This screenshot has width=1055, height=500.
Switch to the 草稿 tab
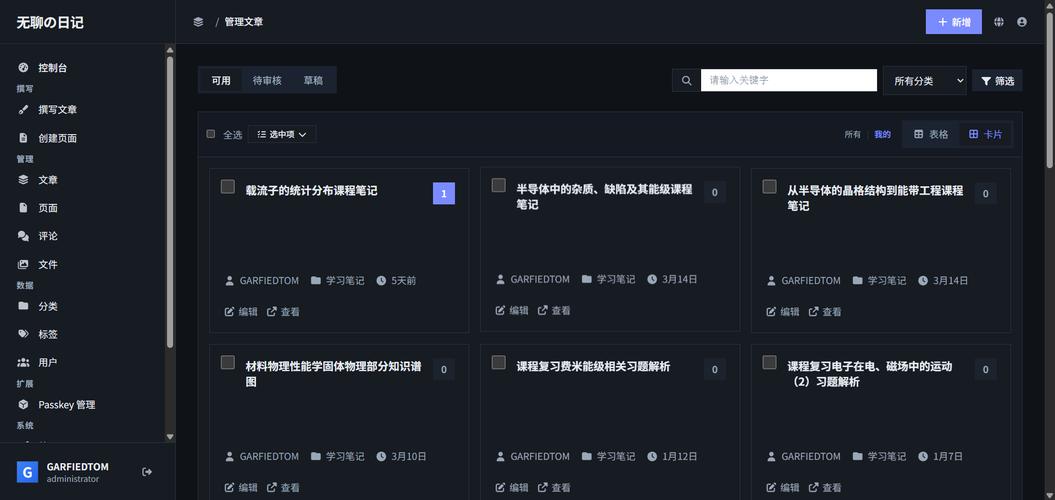click(x=313, y=80)
